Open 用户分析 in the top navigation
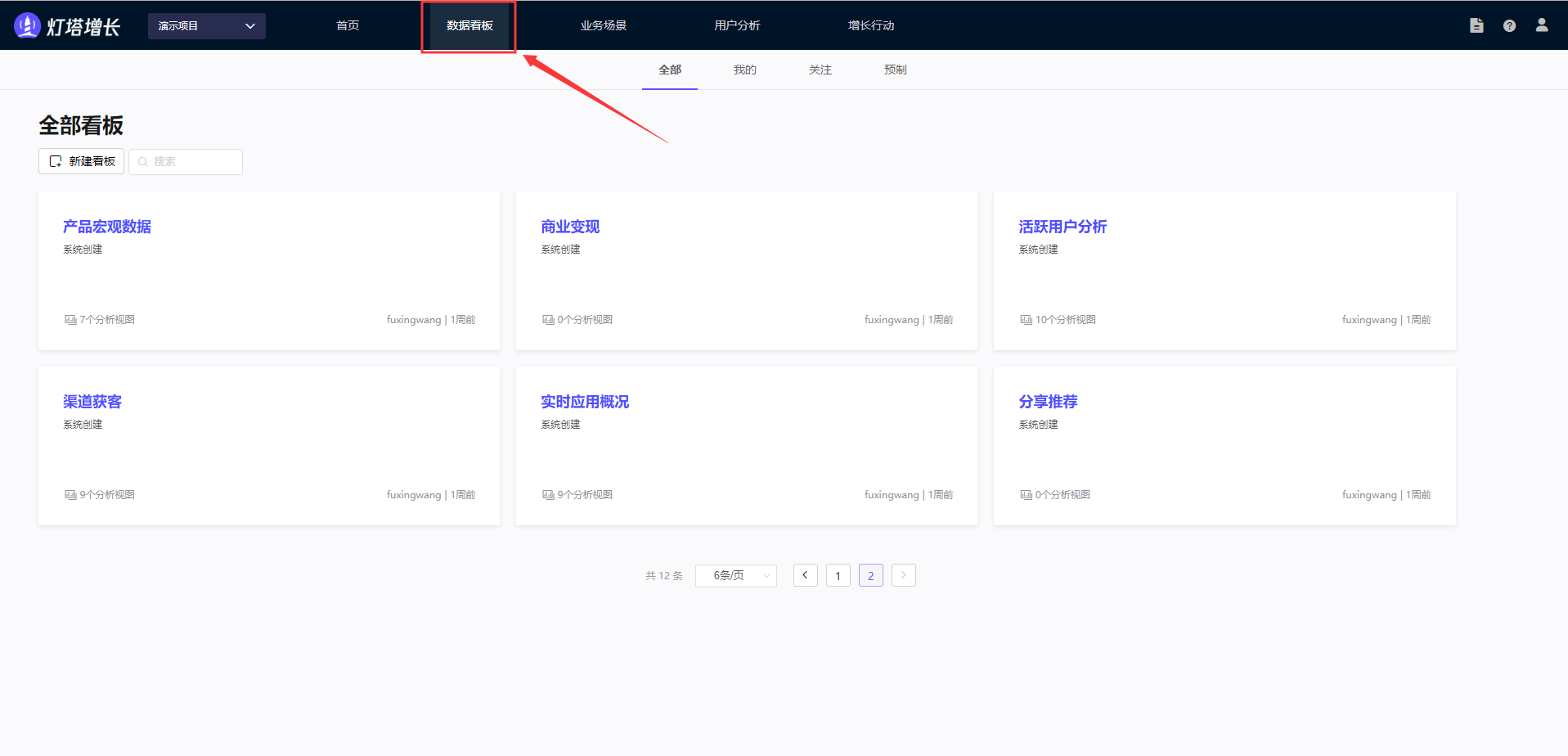 (x=737, y=25)
